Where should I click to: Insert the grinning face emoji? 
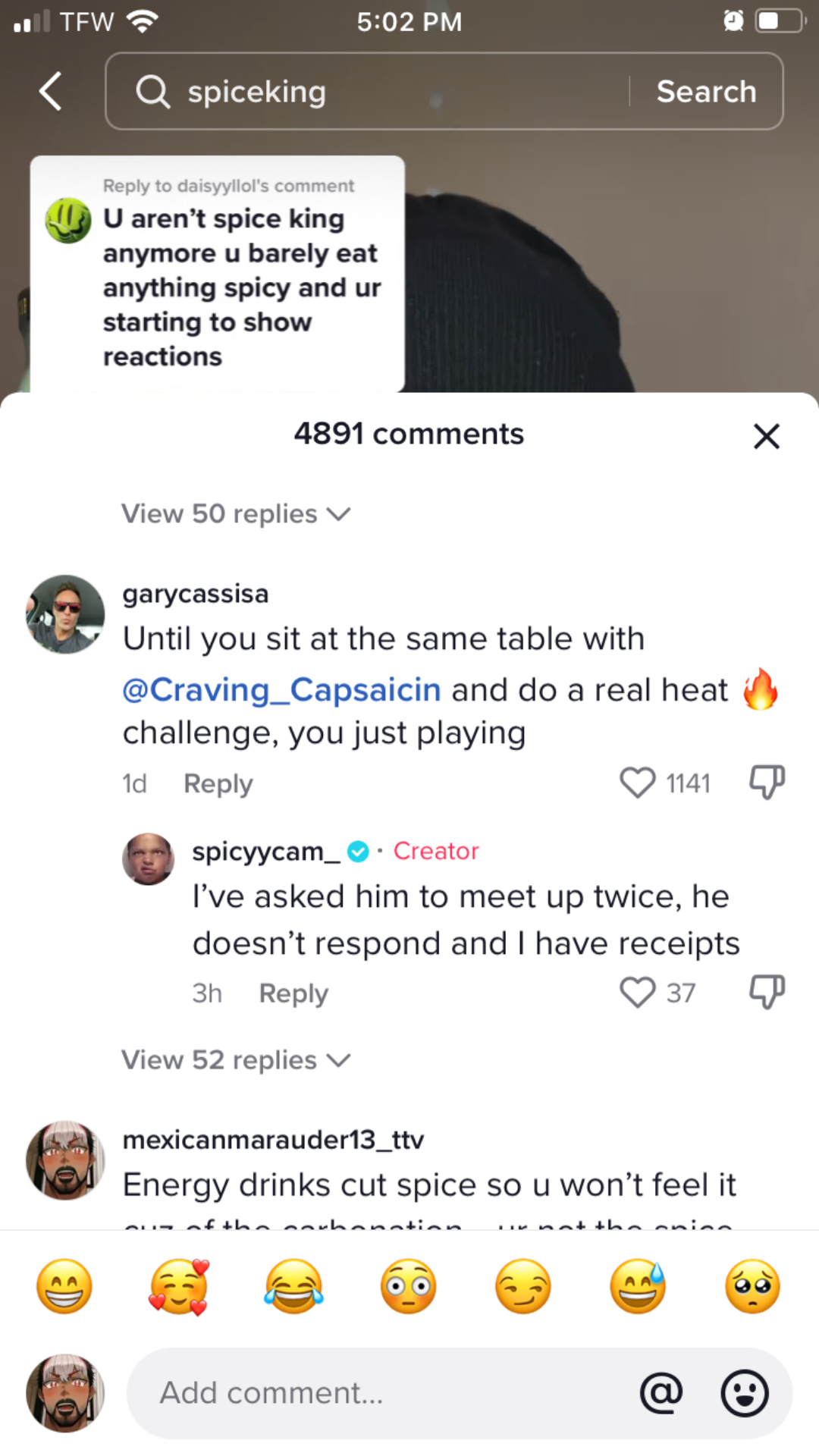(x=64, y=1287)
